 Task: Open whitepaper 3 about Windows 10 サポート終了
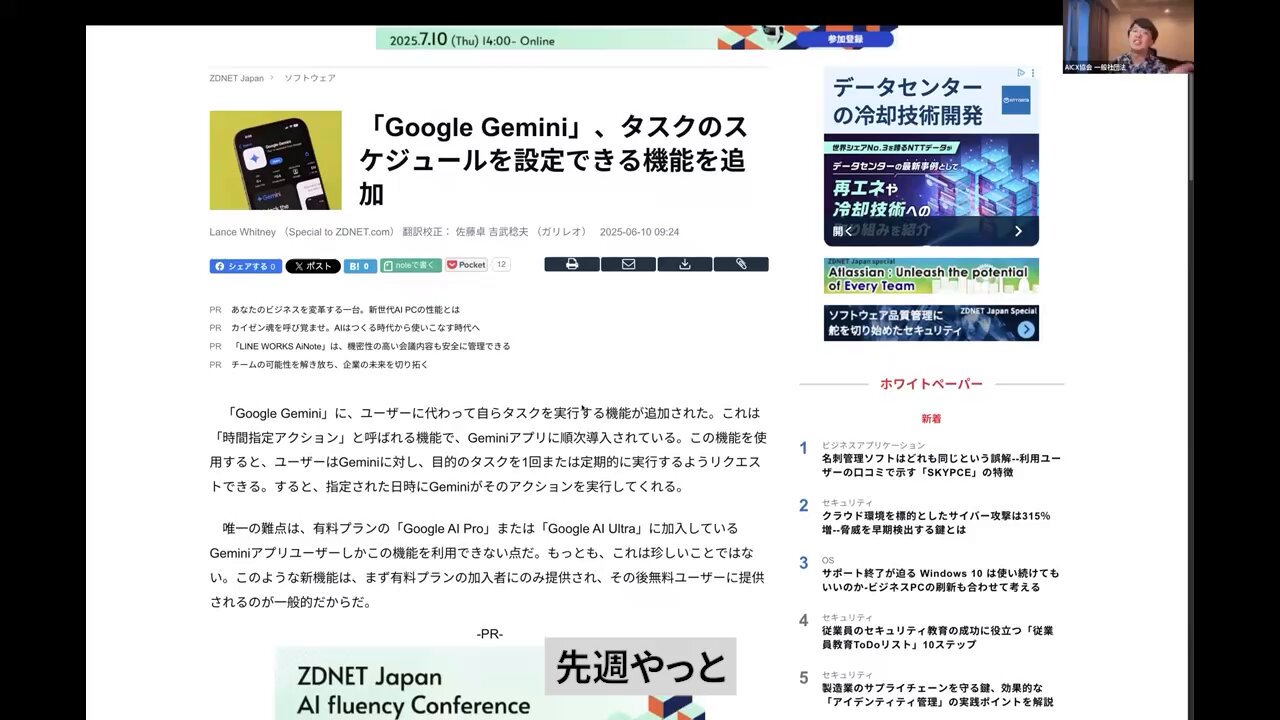940,580
